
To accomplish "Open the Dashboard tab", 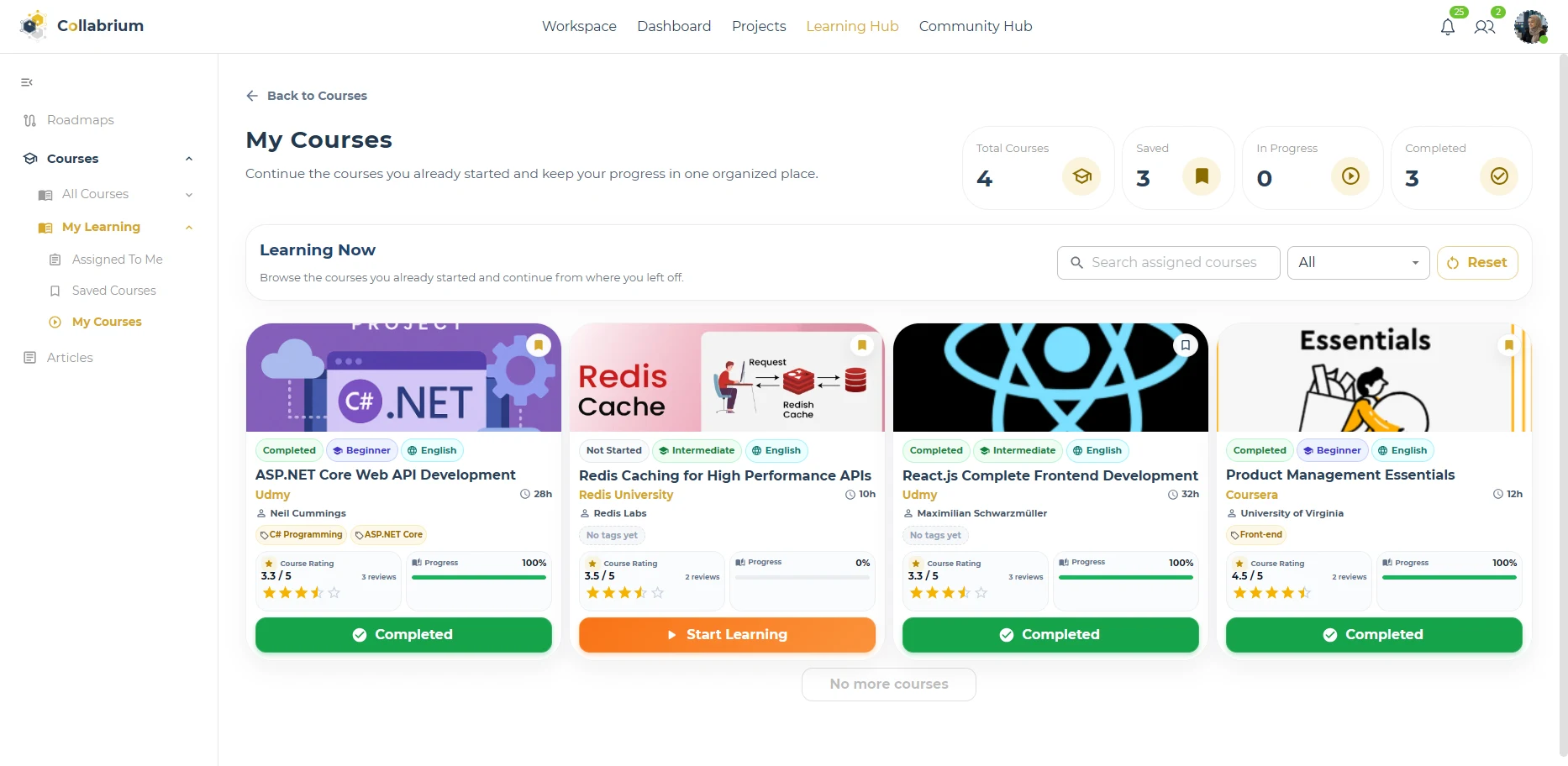I will [674, 26].
